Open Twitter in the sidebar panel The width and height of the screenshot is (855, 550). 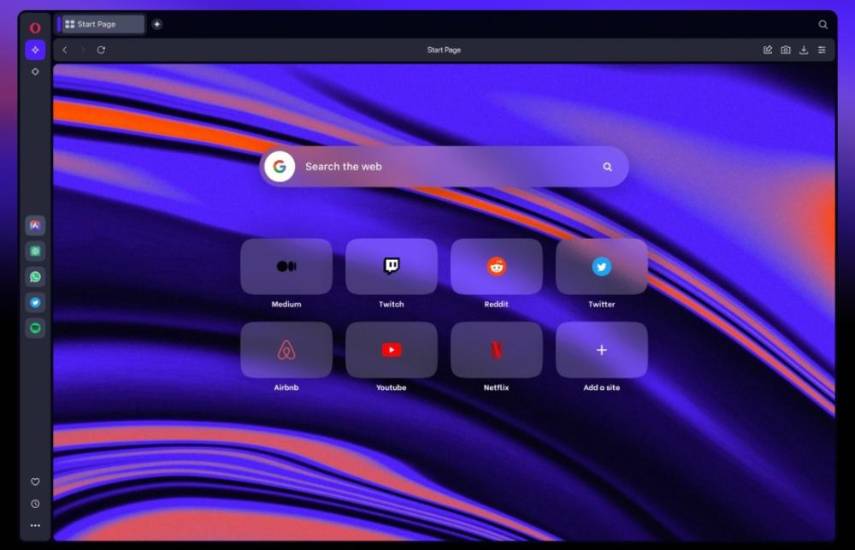(x=35, y=302)
